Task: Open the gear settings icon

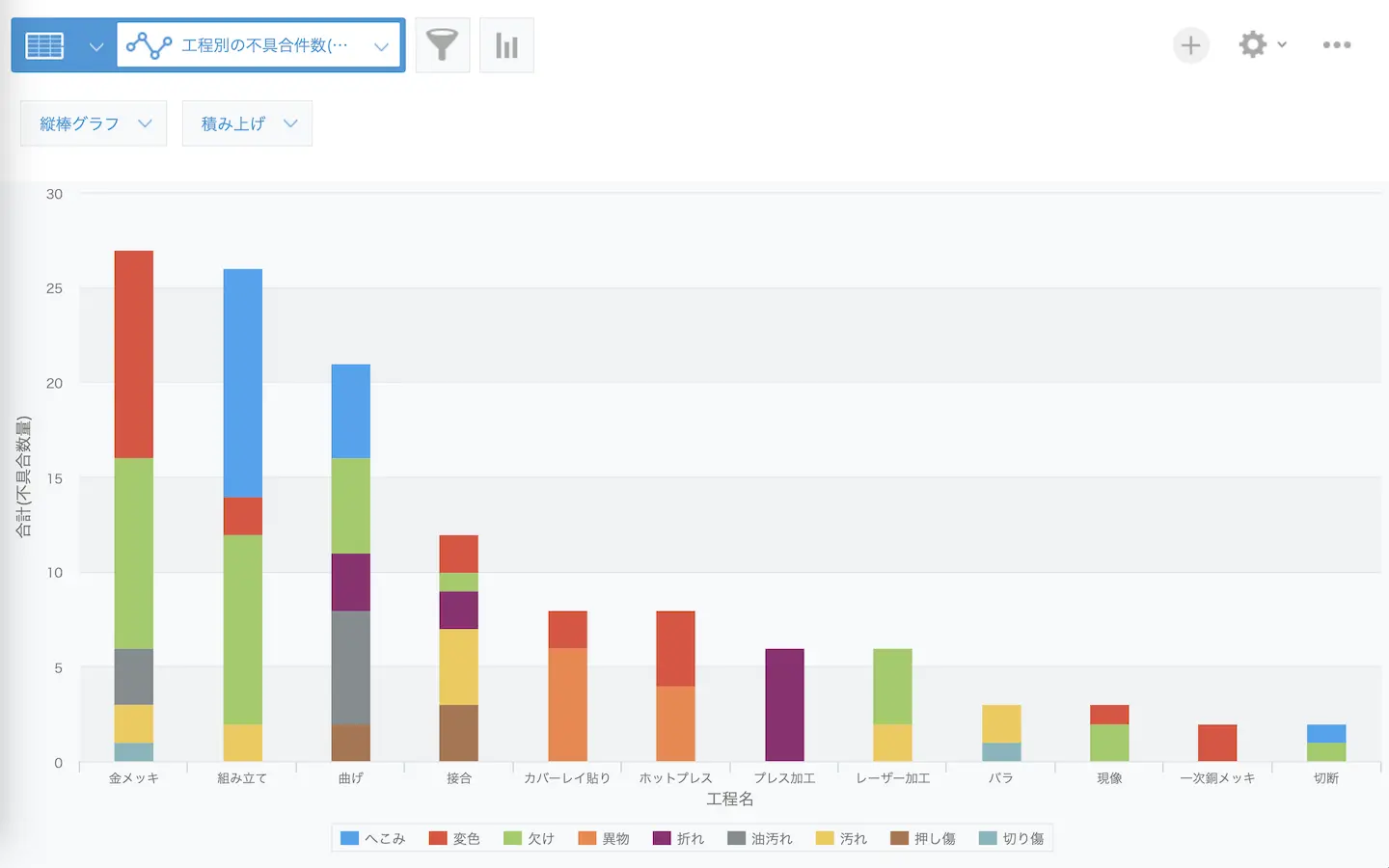Action: click(1253, 44)
